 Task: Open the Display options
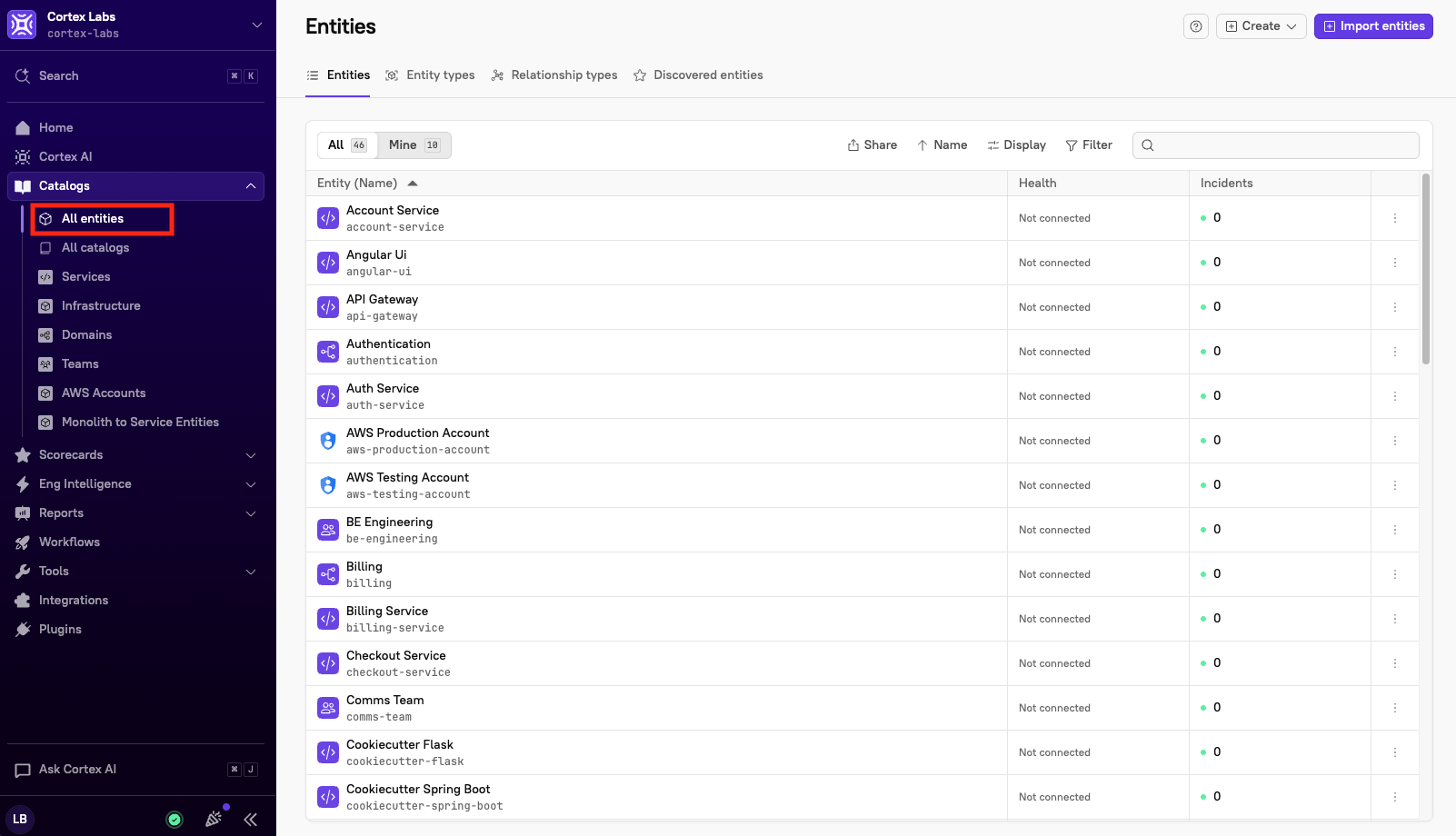1017,145
